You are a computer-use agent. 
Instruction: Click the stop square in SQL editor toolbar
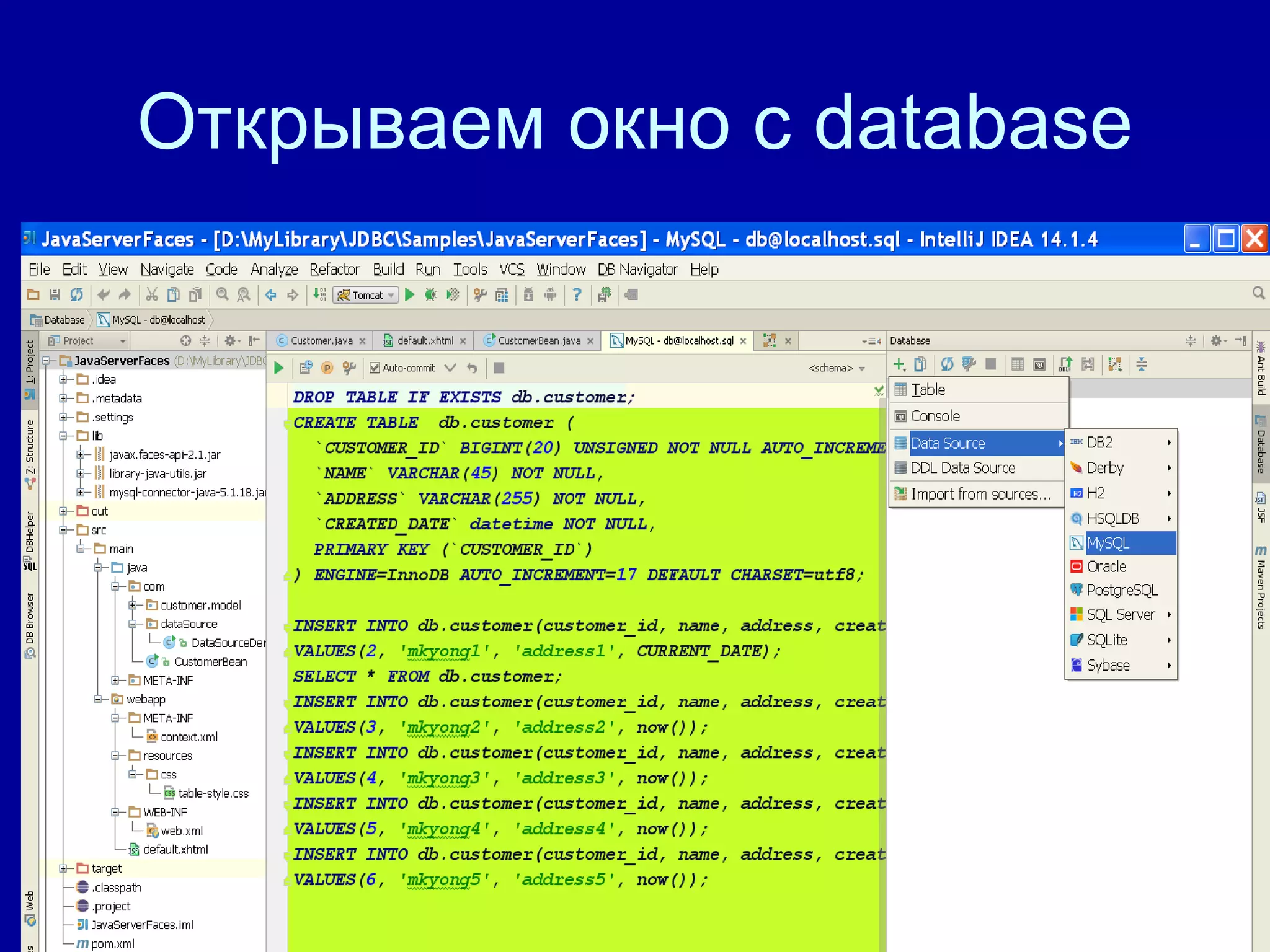pyautogui.click(x=499, y=368)
